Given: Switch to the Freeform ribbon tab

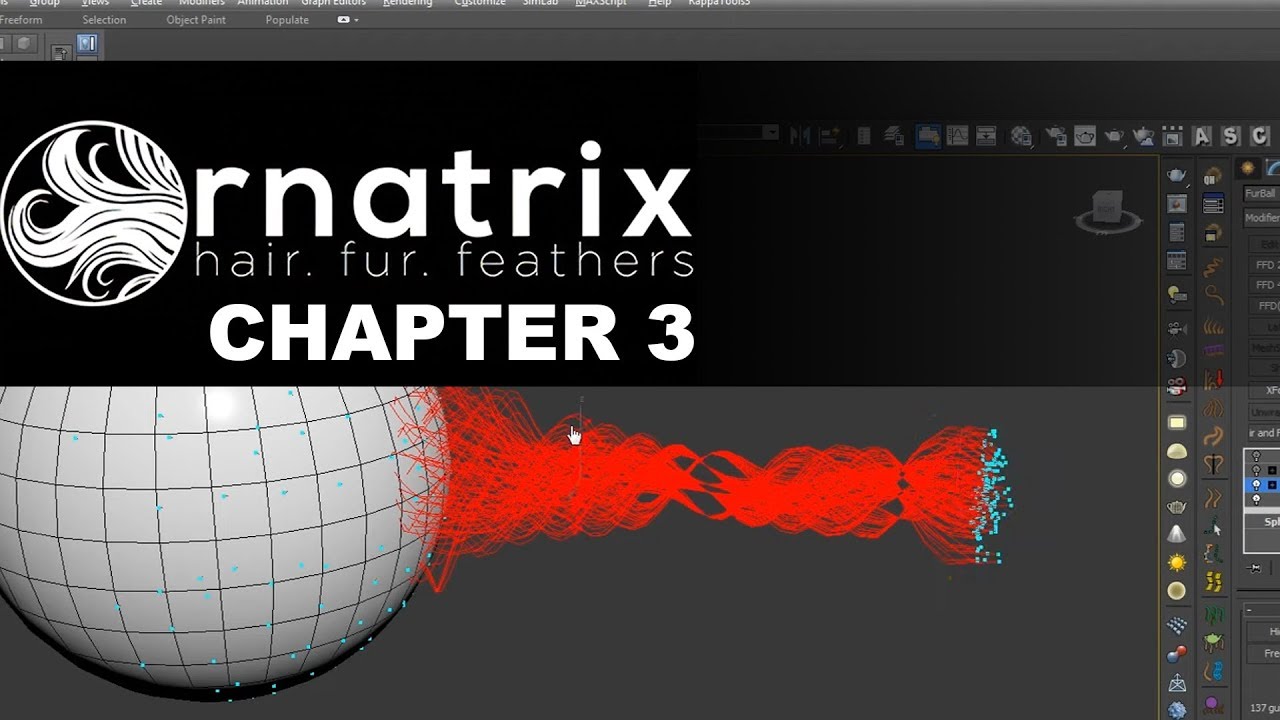Looking at the screenshot, I should pyautogui.click(x=21, y=20).
